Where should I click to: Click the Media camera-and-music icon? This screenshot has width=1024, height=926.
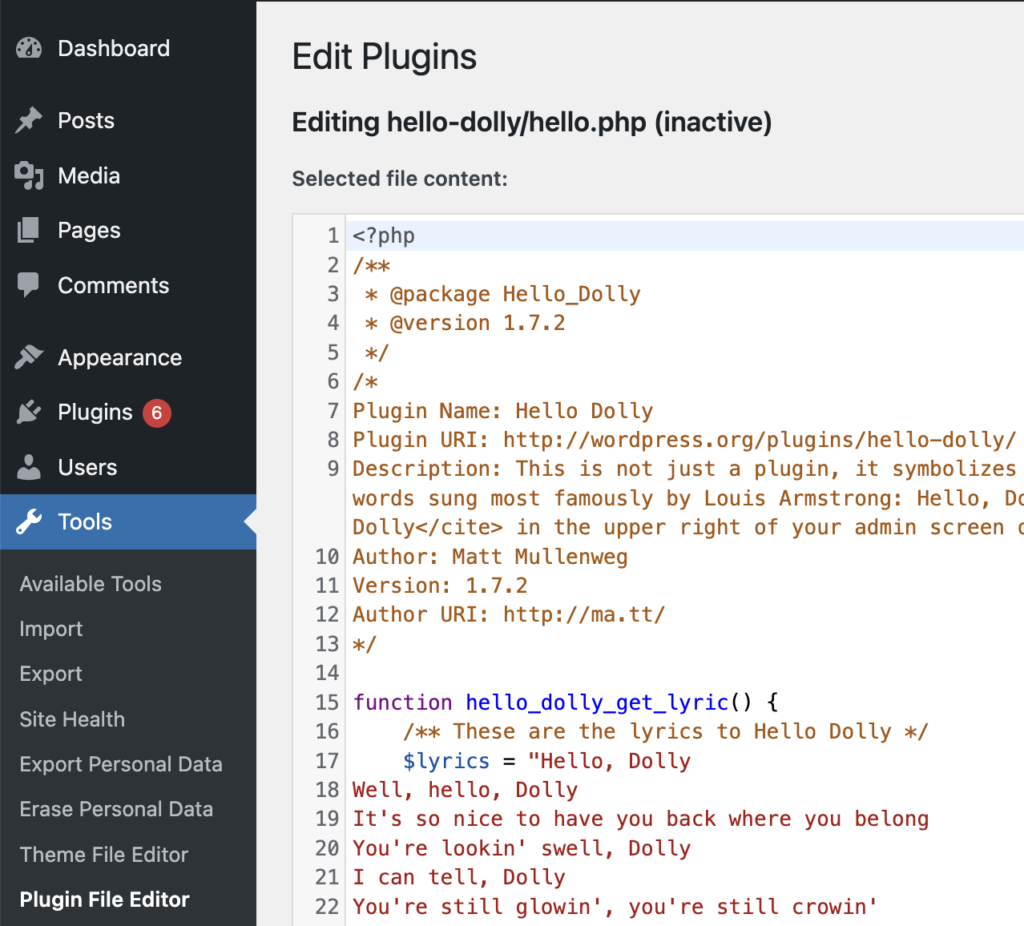[29, 176]
